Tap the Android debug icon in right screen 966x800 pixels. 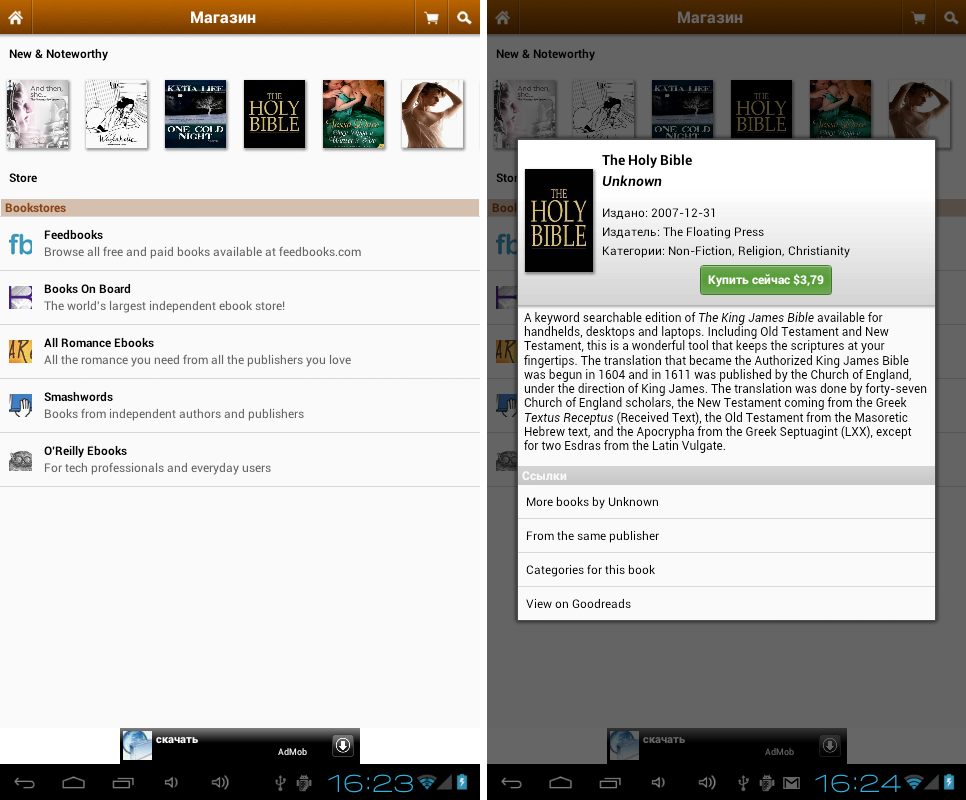pos(767,783)
